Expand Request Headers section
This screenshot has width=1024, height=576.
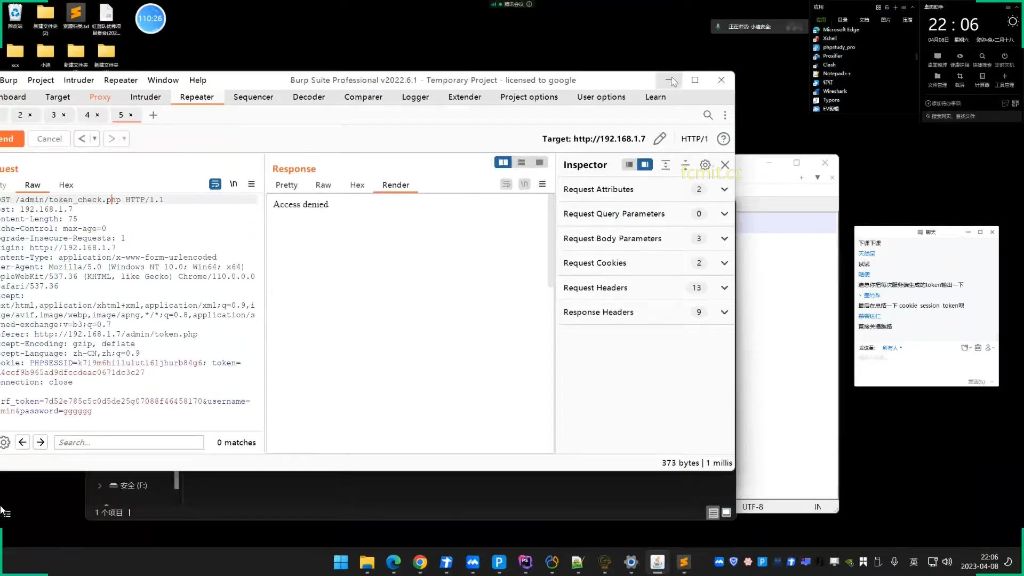pyautogui.click(x=724, y=287)
